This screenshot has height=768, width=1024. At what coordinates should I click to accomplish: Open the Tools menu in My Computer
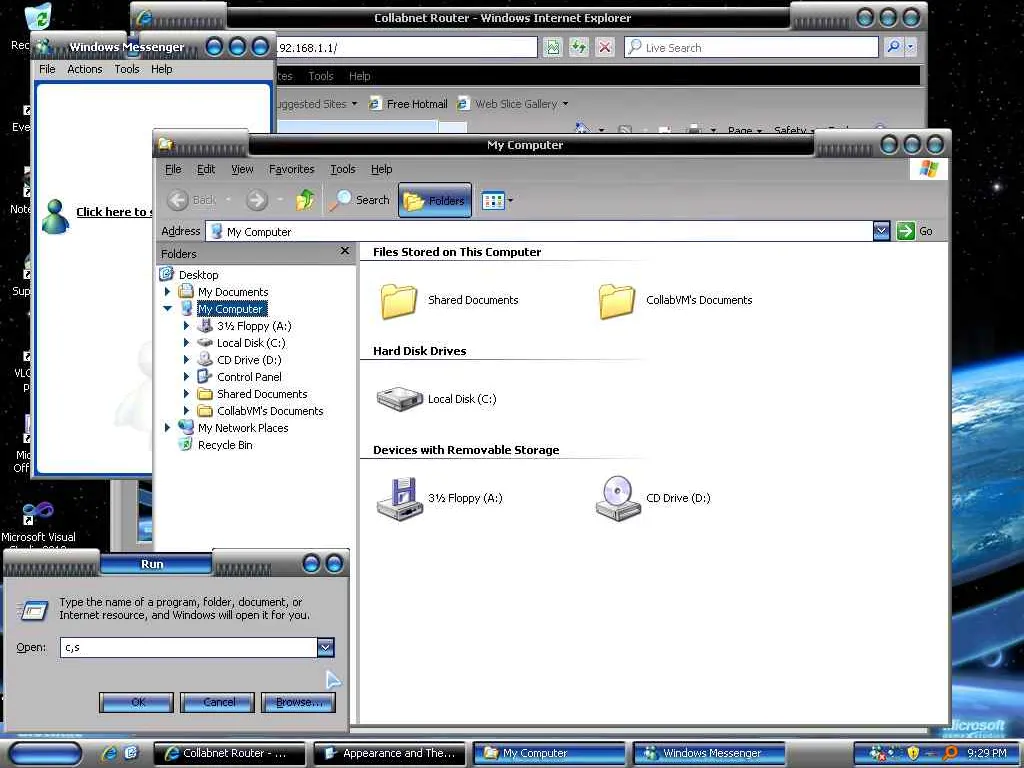tap(342, 169)
